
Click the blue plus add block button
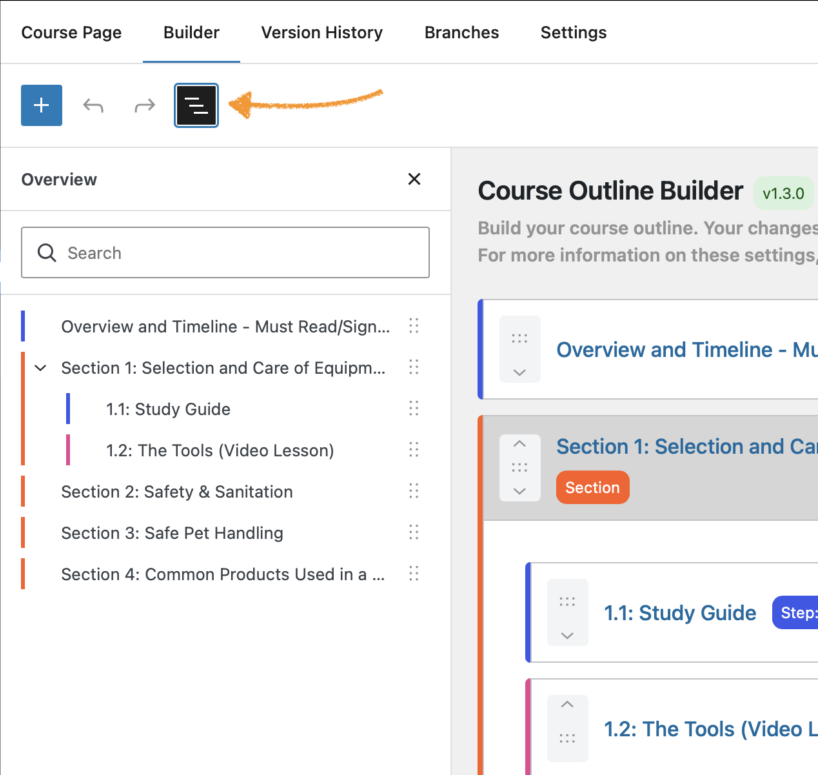coord(41,105)
